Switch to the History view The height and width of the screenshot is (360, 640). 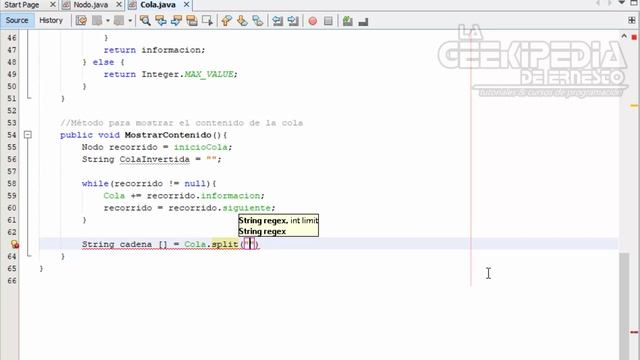(x=51, y=20)
